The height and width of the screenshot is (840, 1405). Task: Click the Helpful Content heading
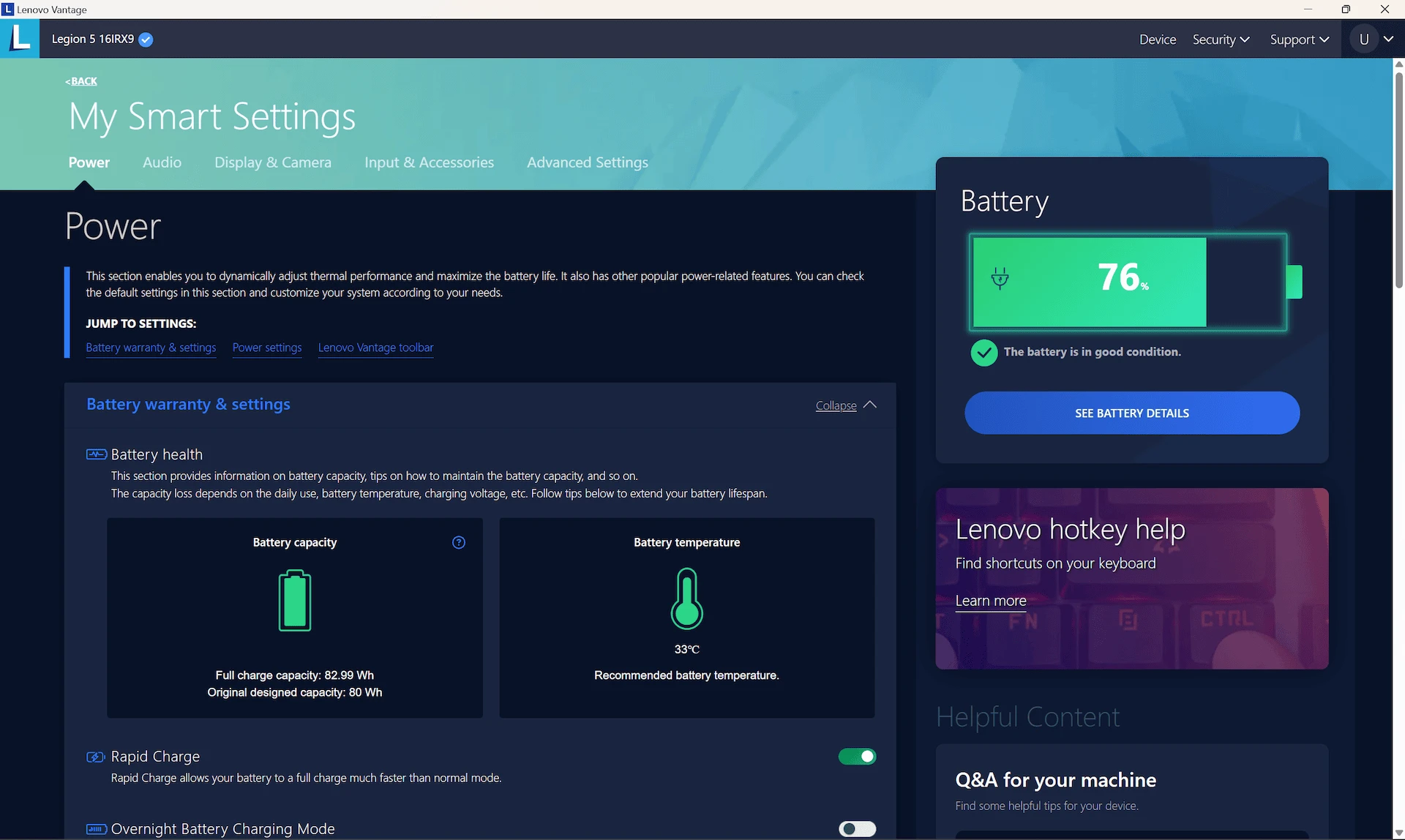(1028, 717)
